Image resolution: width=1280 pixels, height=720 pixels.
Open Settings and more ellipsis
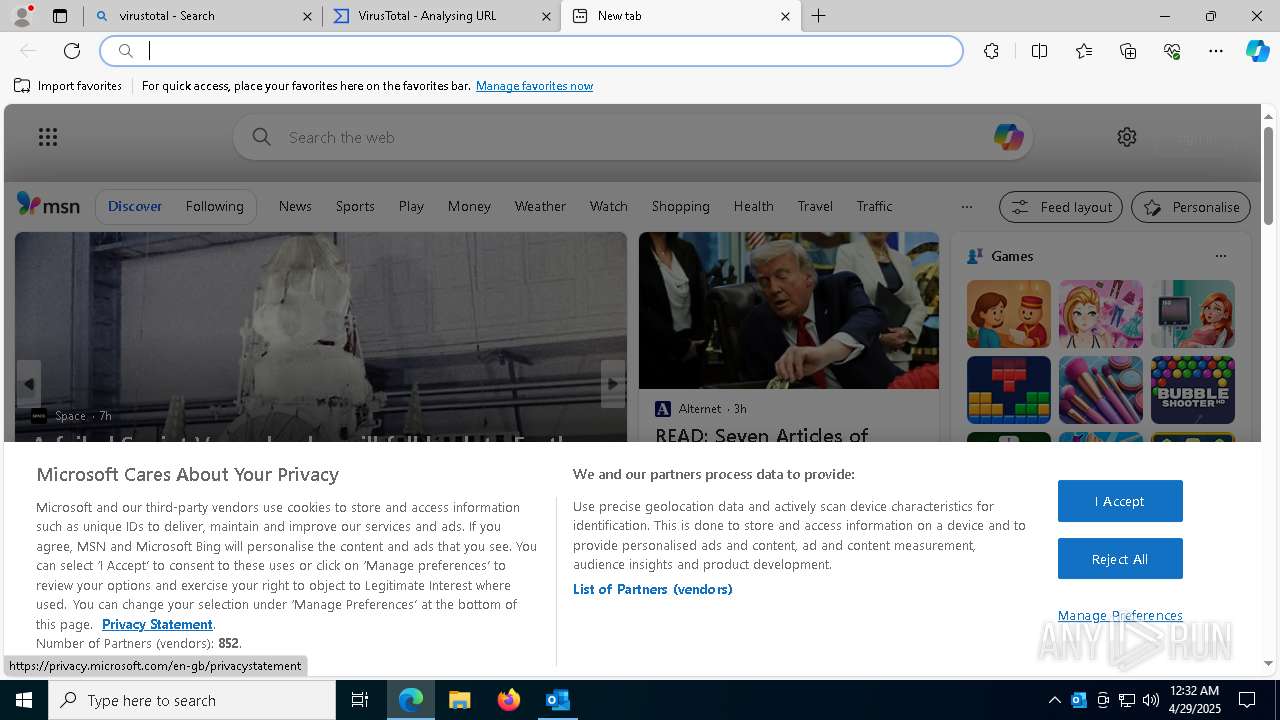tap(1216, 51)
